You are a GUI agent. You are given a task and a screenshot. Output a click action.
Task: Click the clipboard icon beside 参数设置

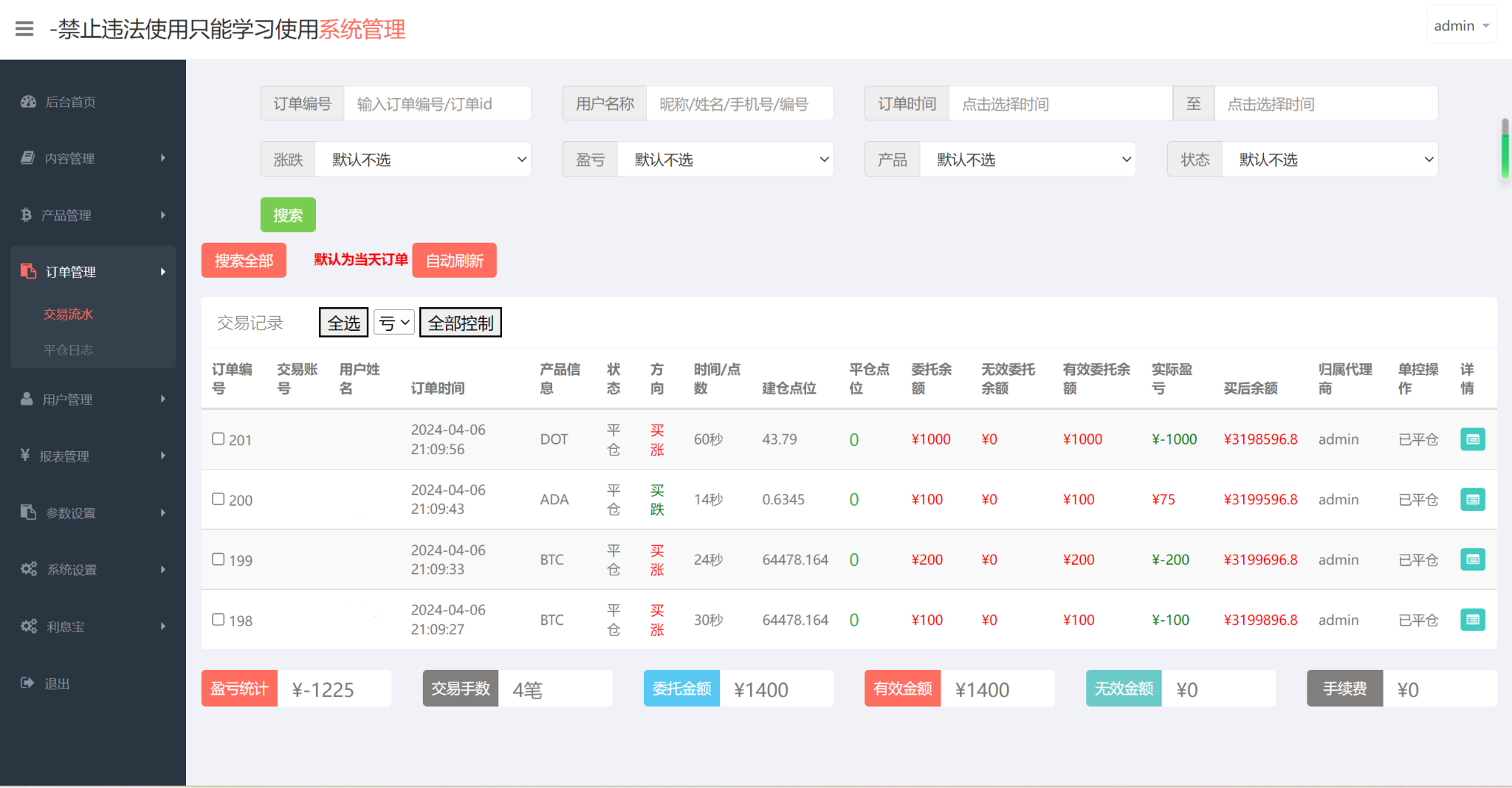click(x=28, y=512)
